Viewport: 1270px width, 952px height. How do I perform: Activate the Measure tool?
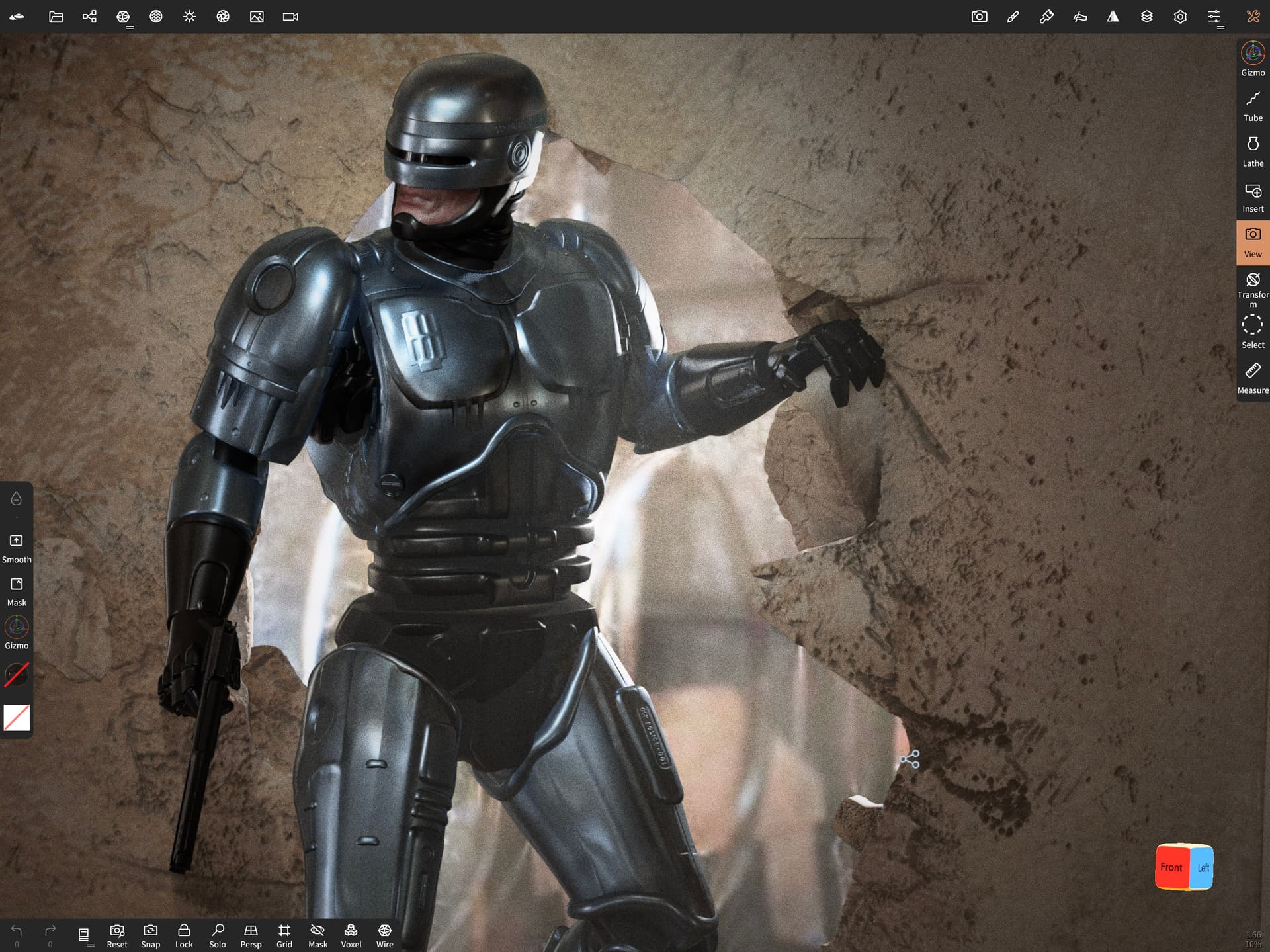click(1252, 379)
